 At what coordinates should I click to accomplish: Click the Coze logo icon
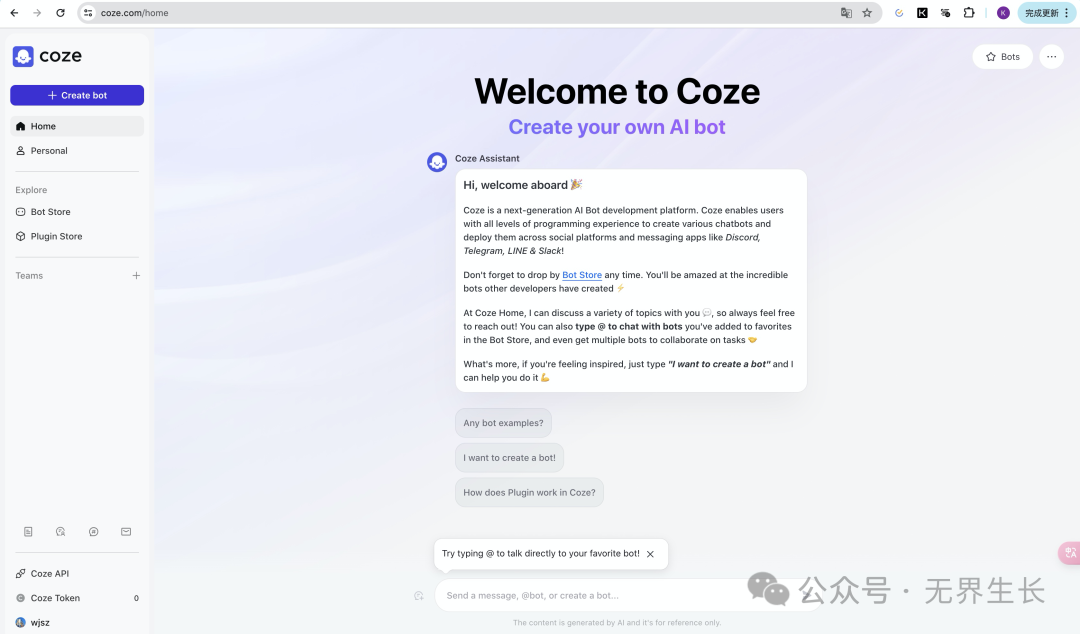coord(23,57)
